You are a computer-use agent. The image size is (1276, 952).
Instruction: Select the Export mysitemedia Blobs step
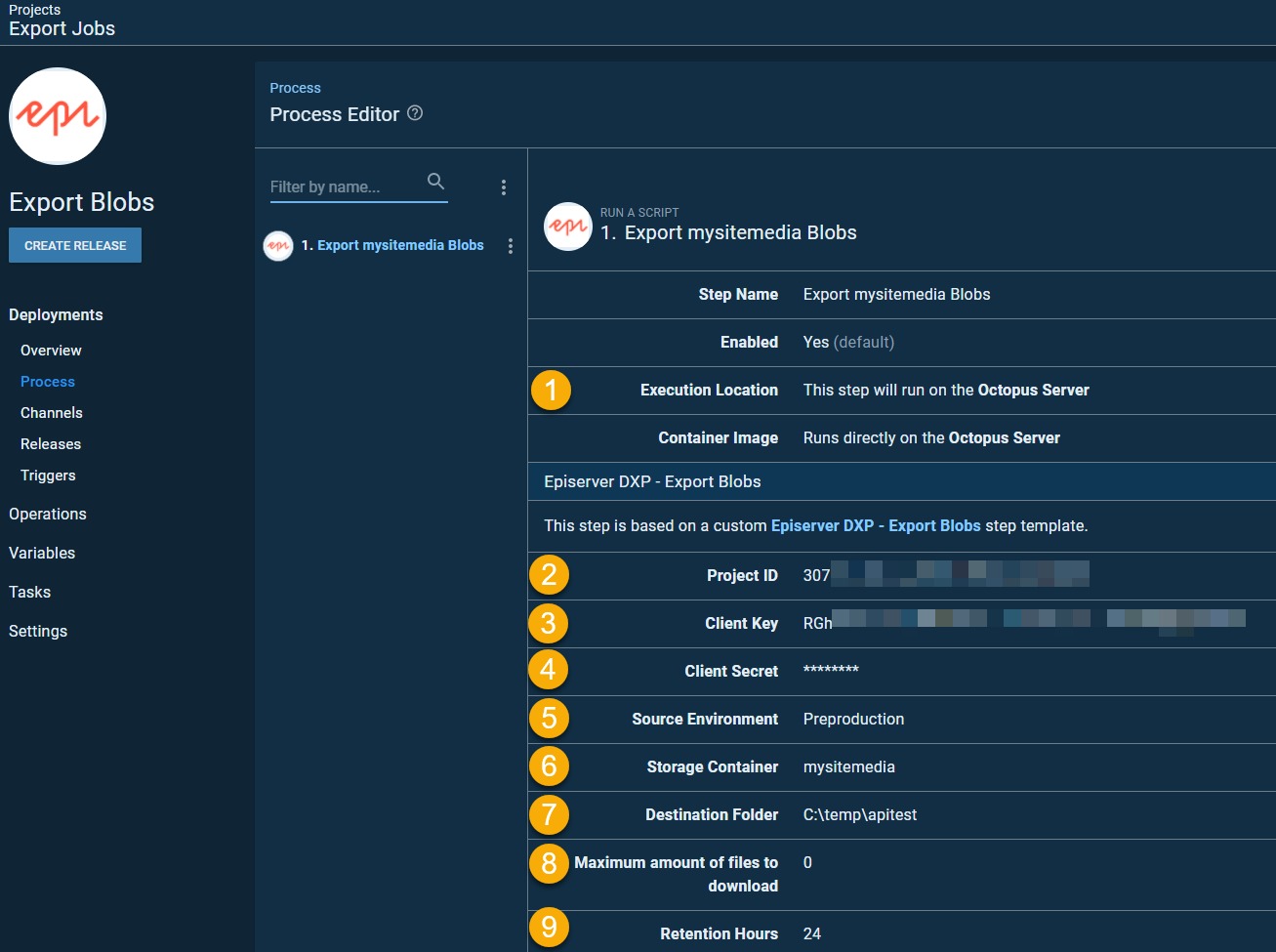400,246
